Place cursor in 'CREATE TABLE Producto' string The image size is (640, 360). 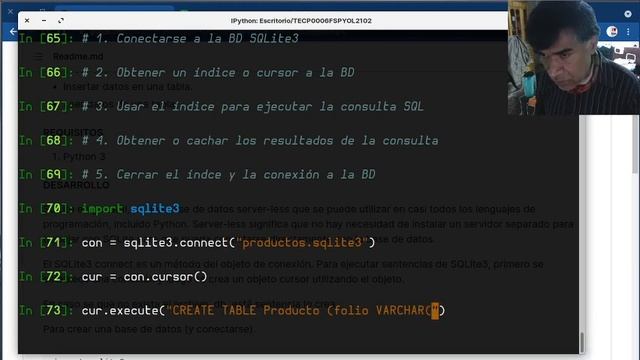[246, 311]
